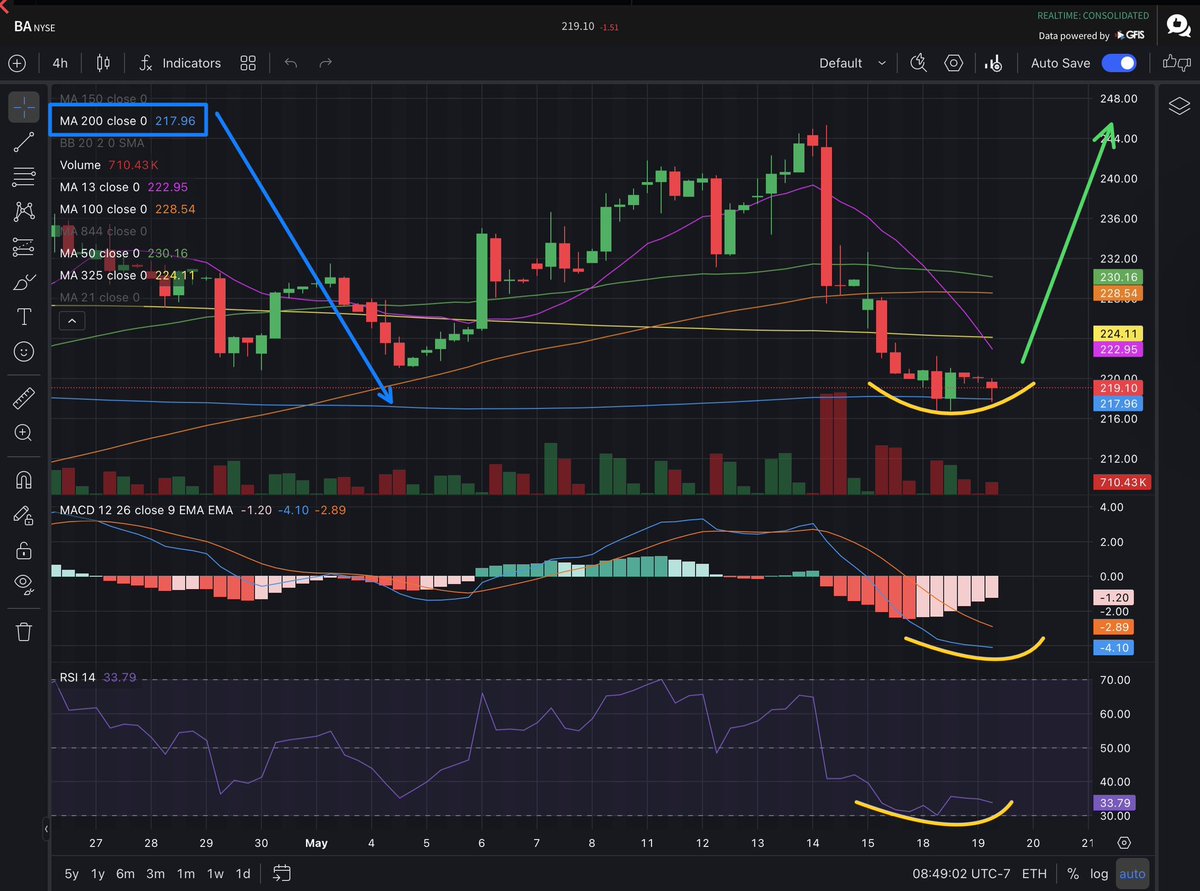Click the trash remove drawings icon
The width and height of the screenshot is (1200, 891).
point(24,631)
